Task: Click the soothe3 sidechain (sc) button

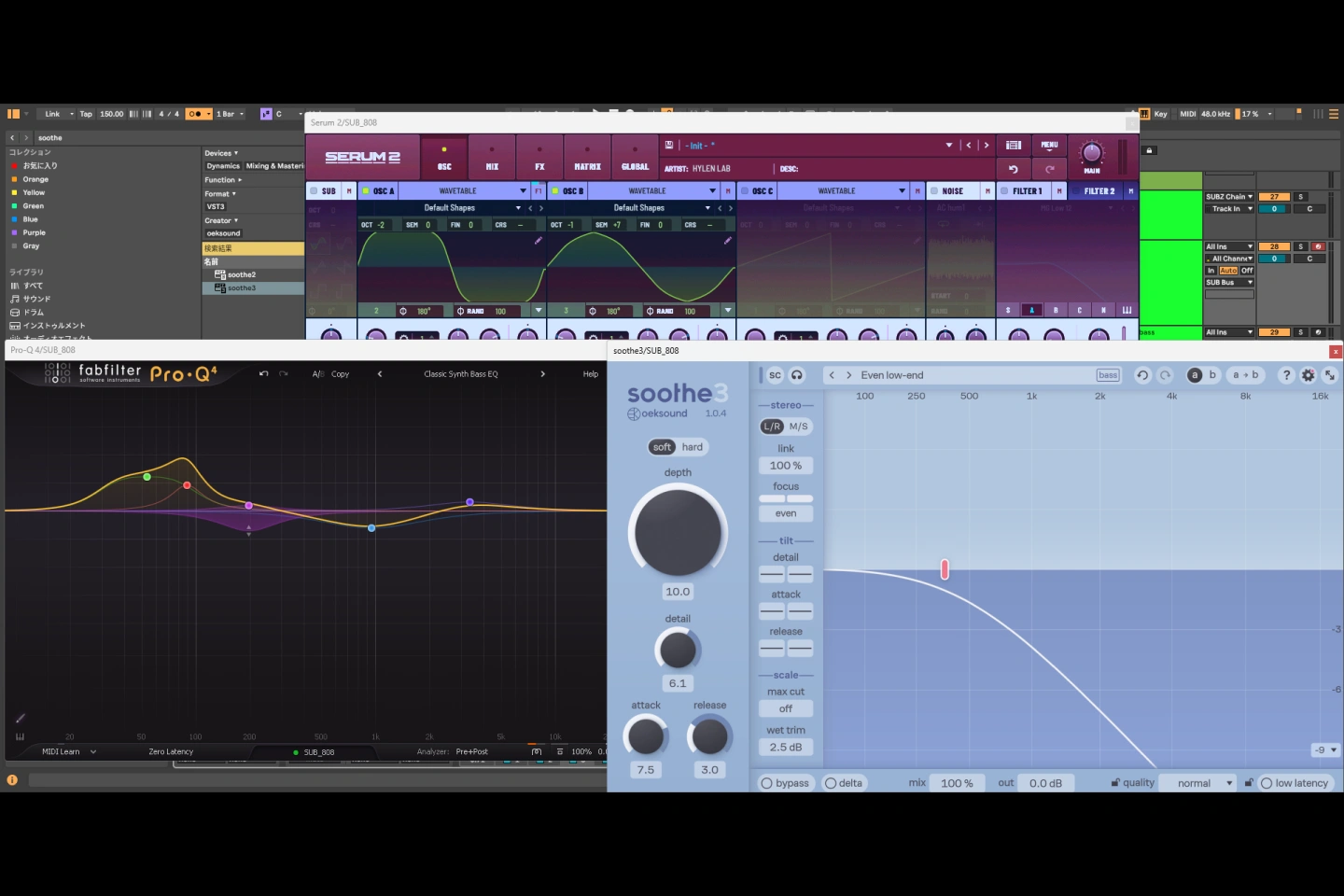Action: pyautogui.click(x=775, y=375)
